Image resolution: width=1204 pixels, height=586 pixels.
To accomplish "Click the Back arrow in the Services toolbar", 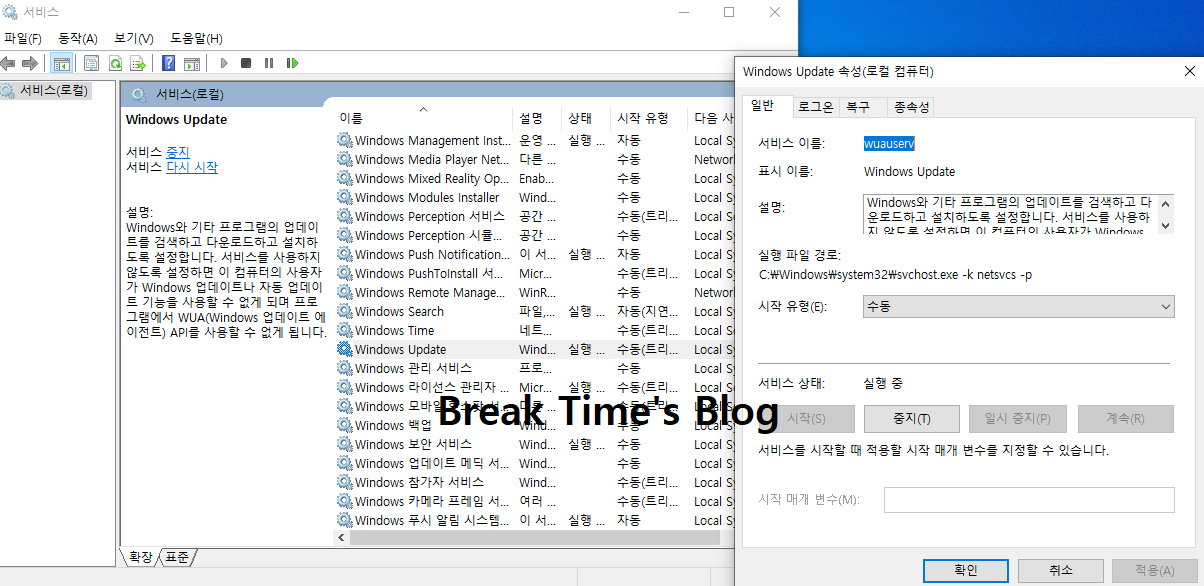I will (x=8, y=63).
